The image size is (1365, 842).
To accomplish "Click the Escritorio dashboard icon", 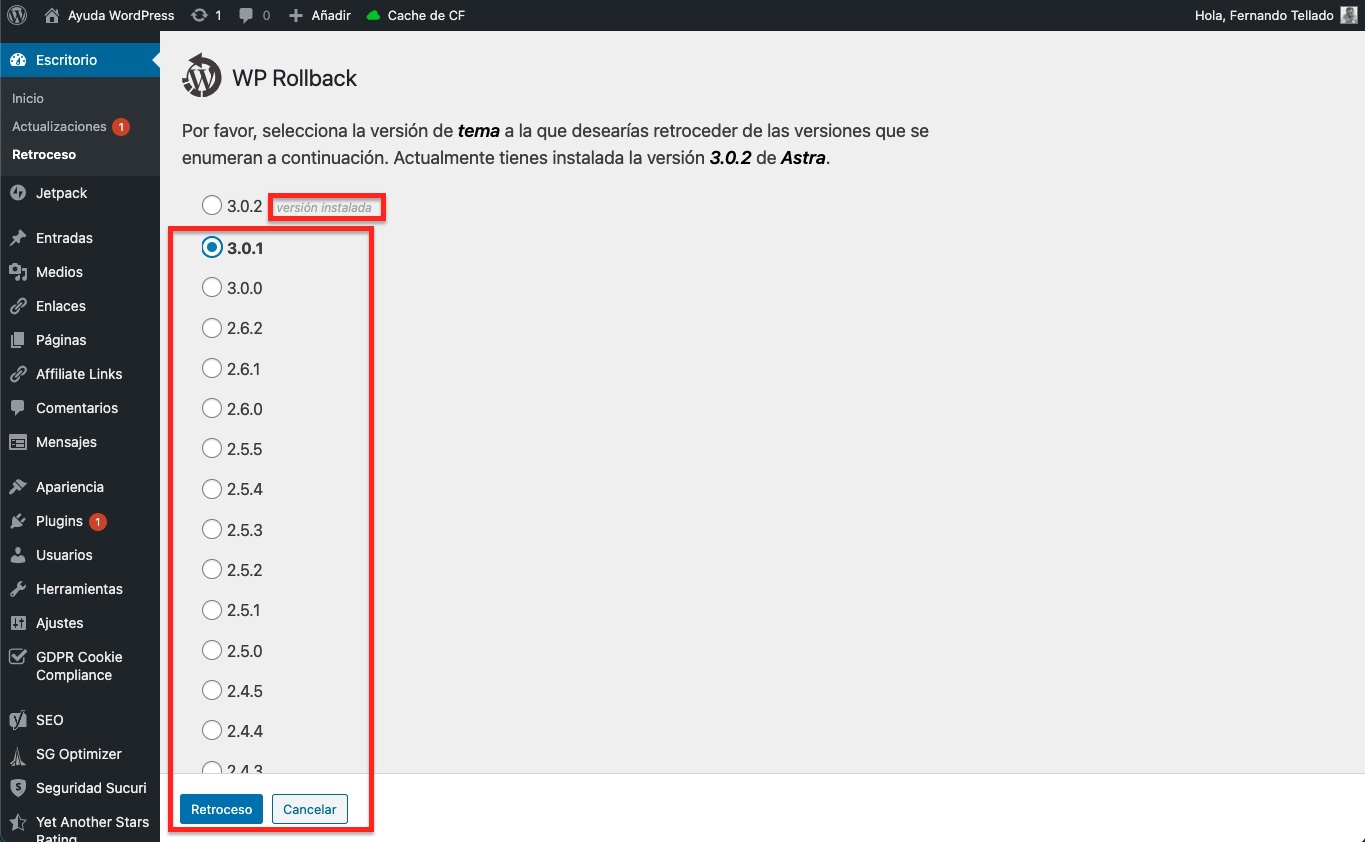I will (18, 60).
